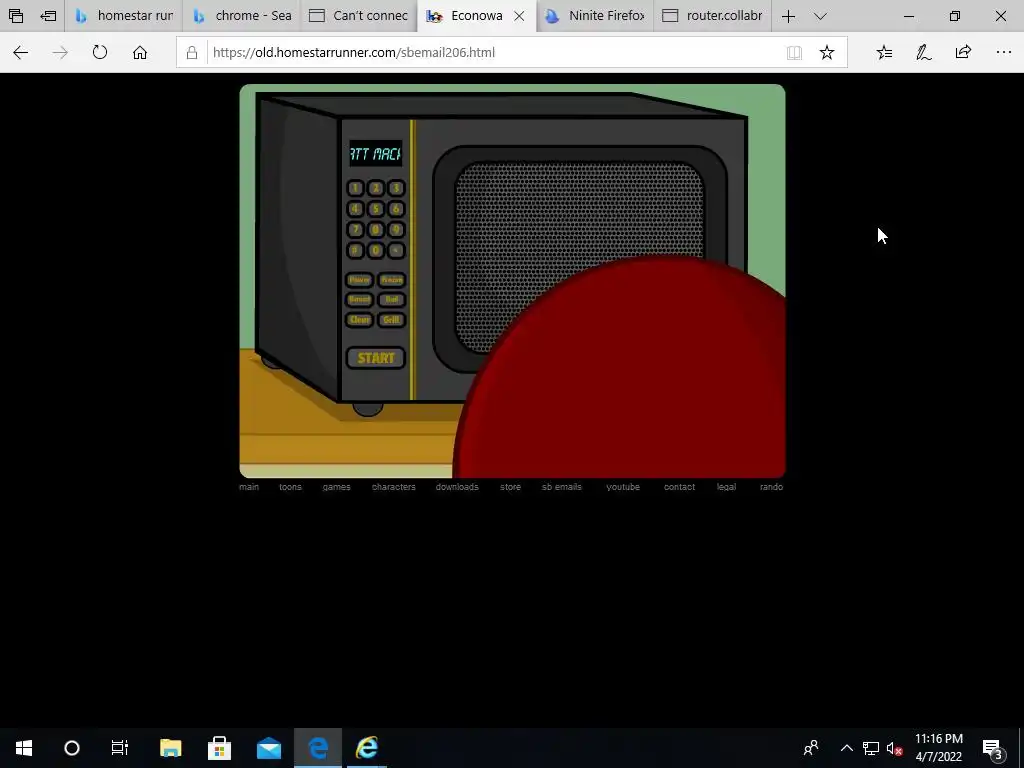Image resolution: width=1024 pixels, height=768 pixels.
Task: Share this page
Action: [x=963, y=52]
